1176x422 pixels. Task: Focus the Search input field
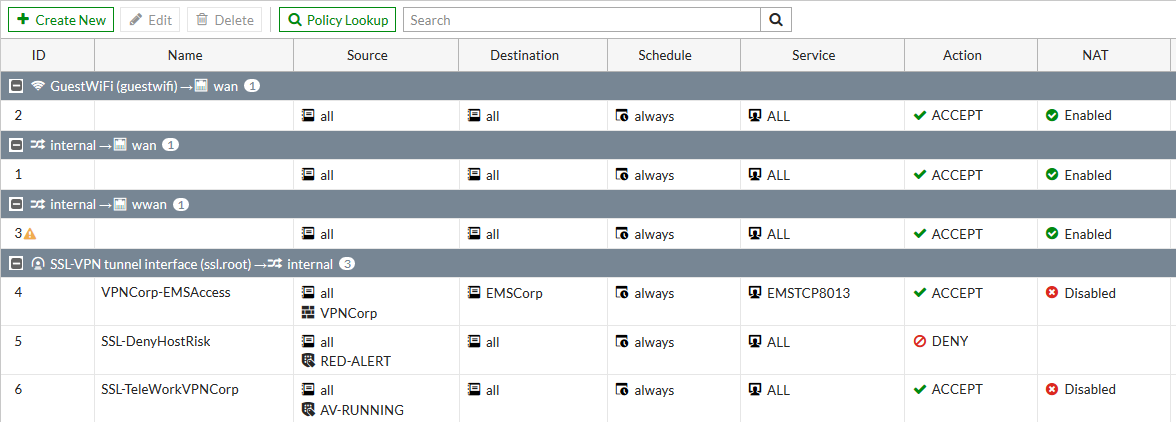pyautogui.click(x=582, y=20)
